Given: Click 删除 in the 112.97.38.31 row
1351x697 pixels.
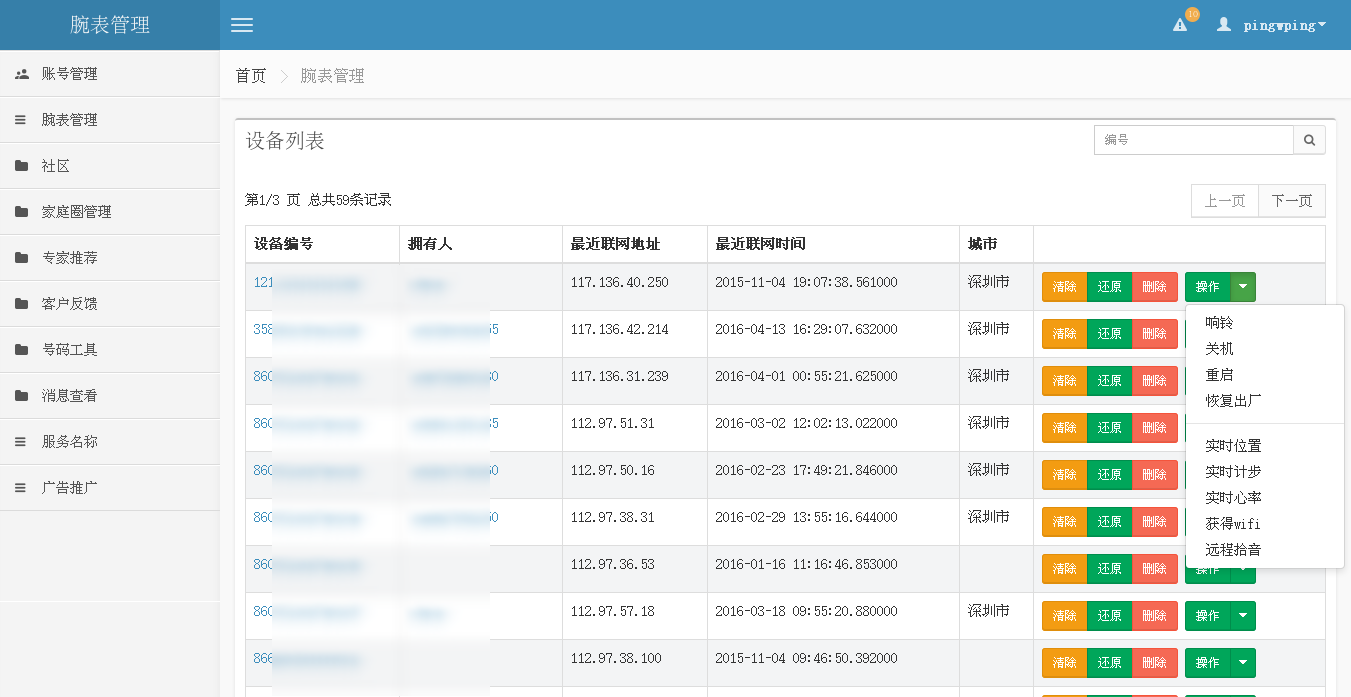Looking at the screenshot, I should point(1155,522).
